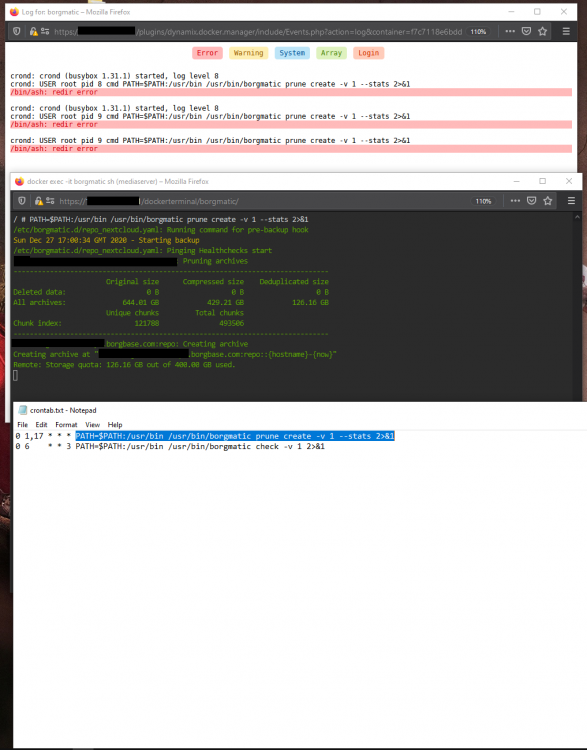The height and width of the screenshot is (750, 587).
Task: Click shield tracking icon in borgmatic log window
Action: coord(17,32)
